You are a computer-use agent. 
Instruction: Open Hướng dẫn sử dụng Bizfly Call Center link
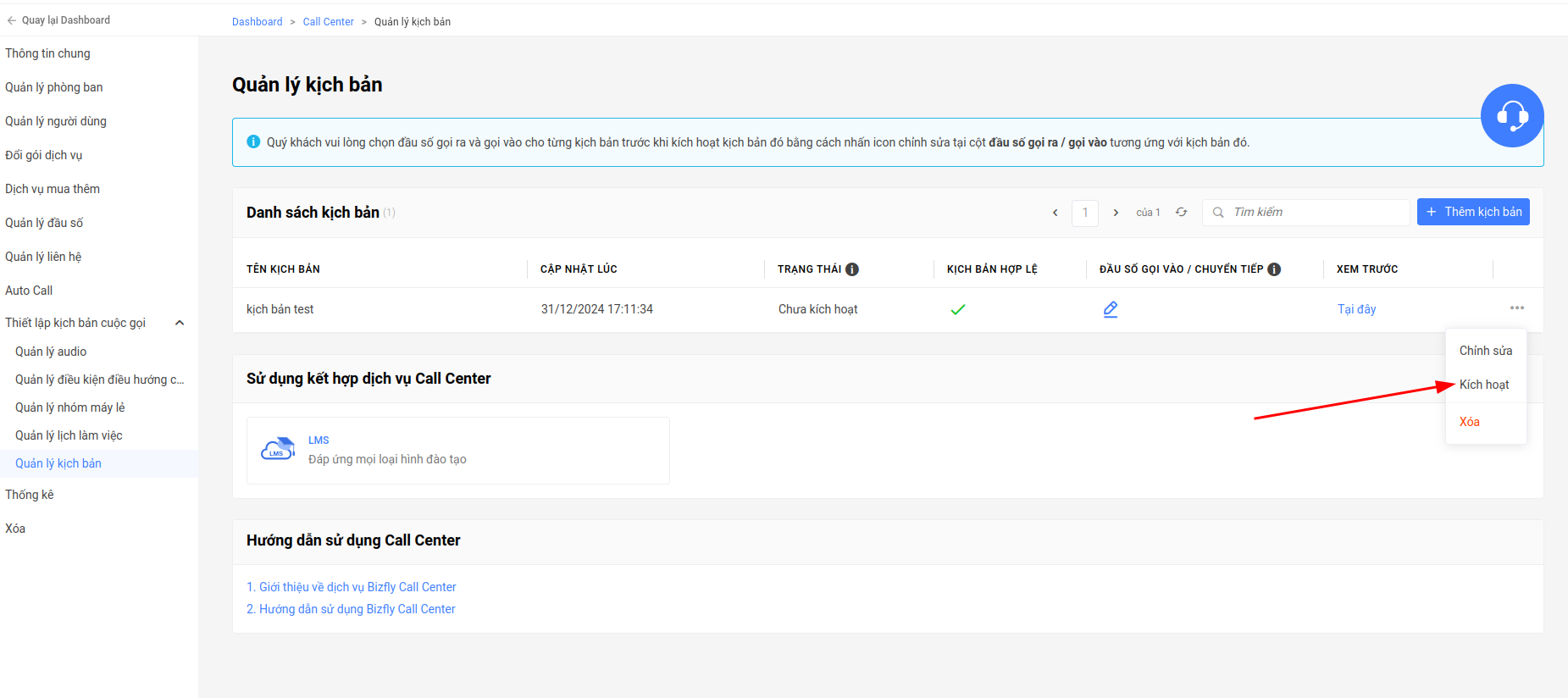[x=351, y=609]
